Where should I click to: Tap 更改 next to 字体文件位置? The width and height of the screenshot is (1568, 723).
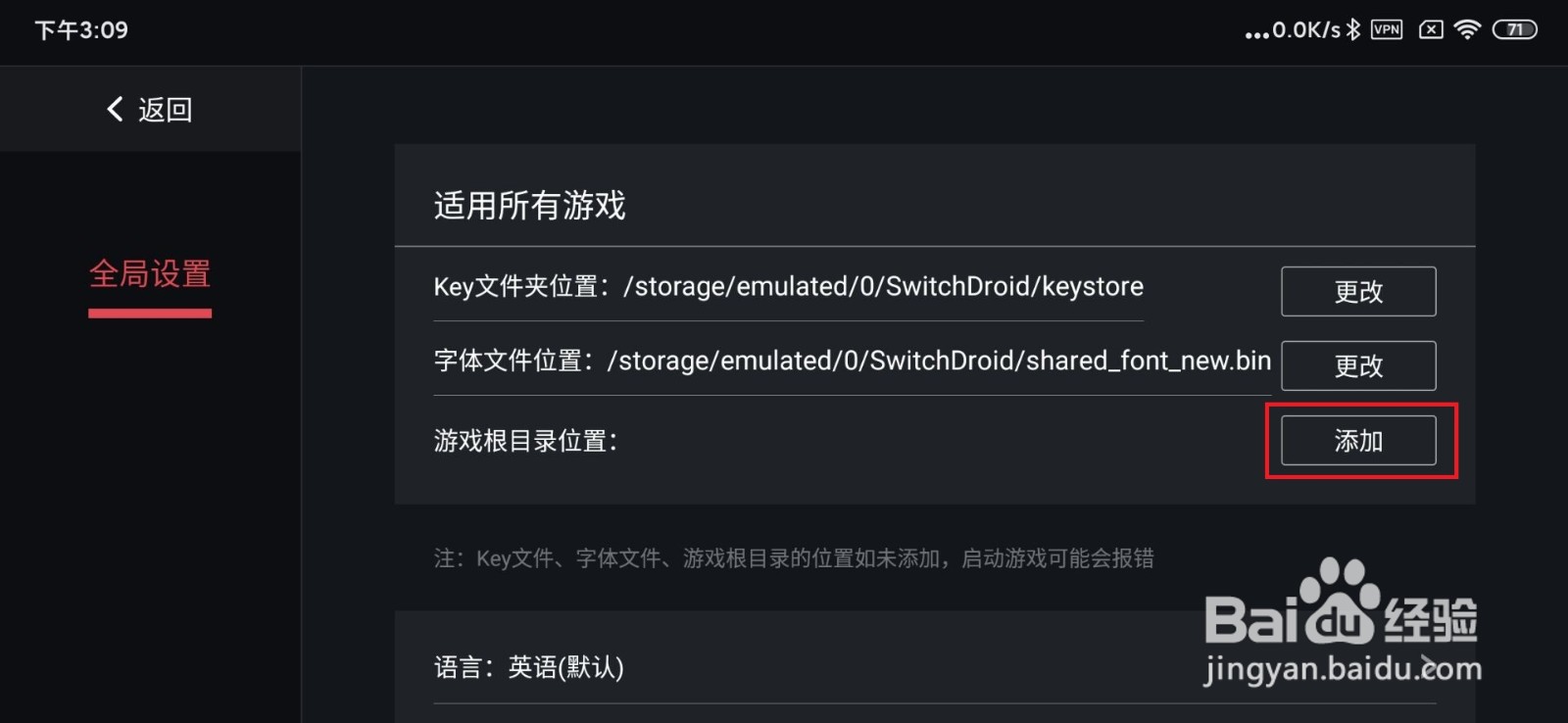pyautogui.click(x=1358, y=365)
